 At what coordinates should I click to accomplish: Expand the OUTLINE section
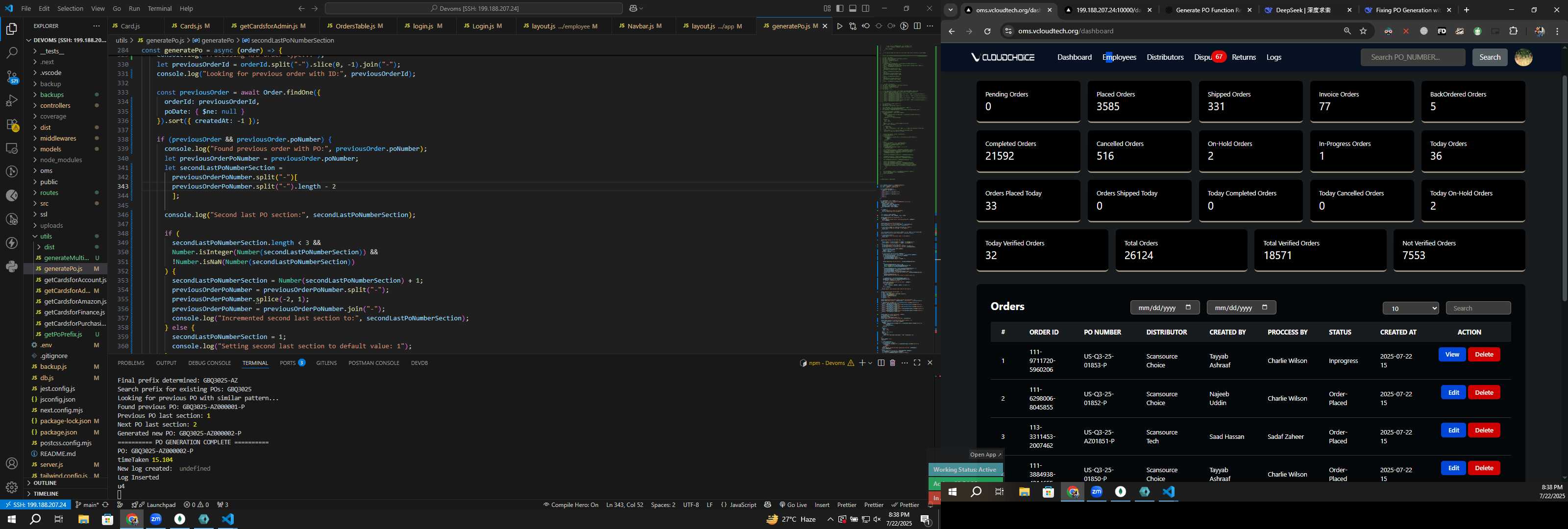coord(45,483)
